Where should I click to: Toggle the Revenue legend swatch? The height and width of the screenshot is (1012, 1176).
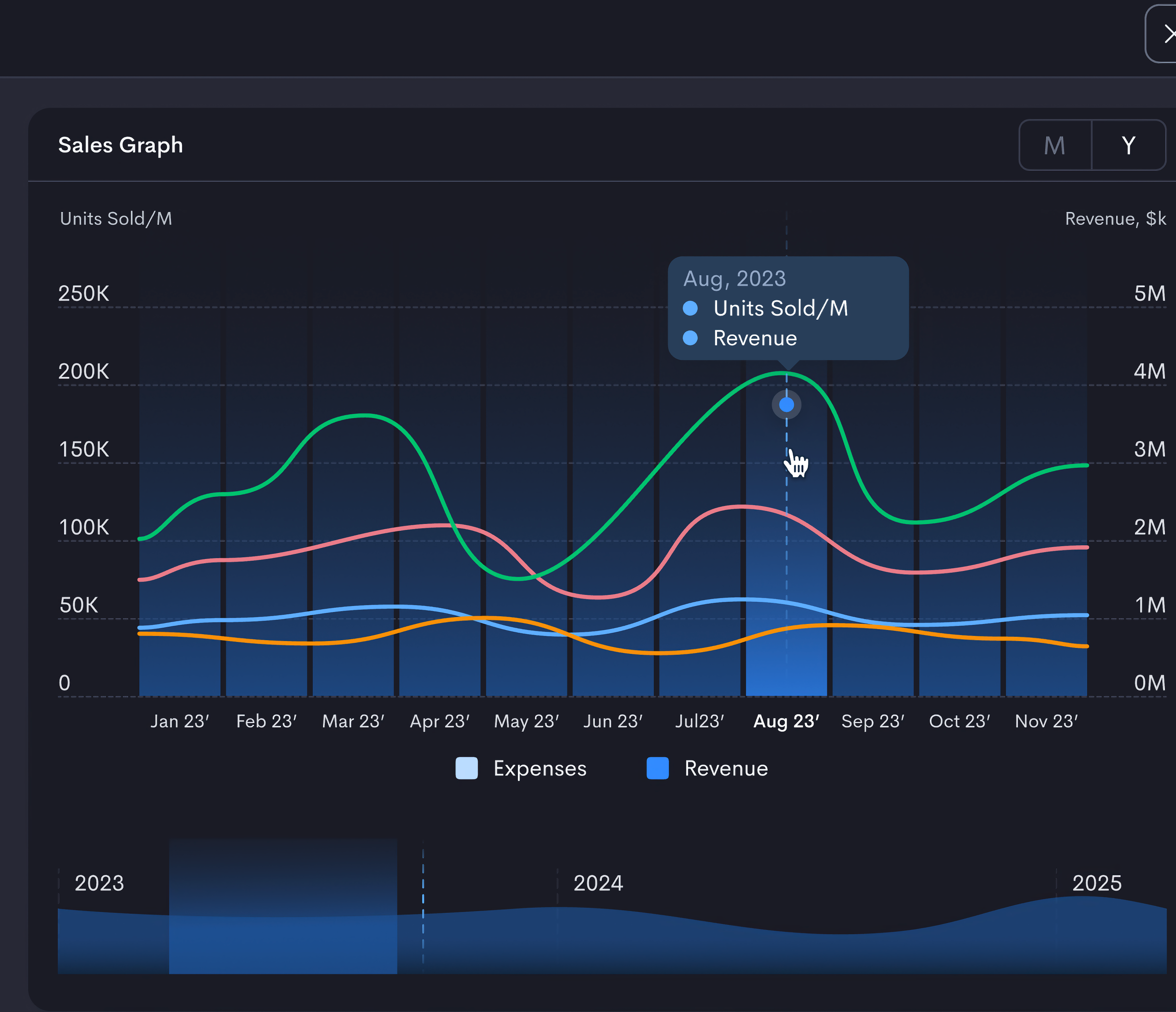pos(658,768)
